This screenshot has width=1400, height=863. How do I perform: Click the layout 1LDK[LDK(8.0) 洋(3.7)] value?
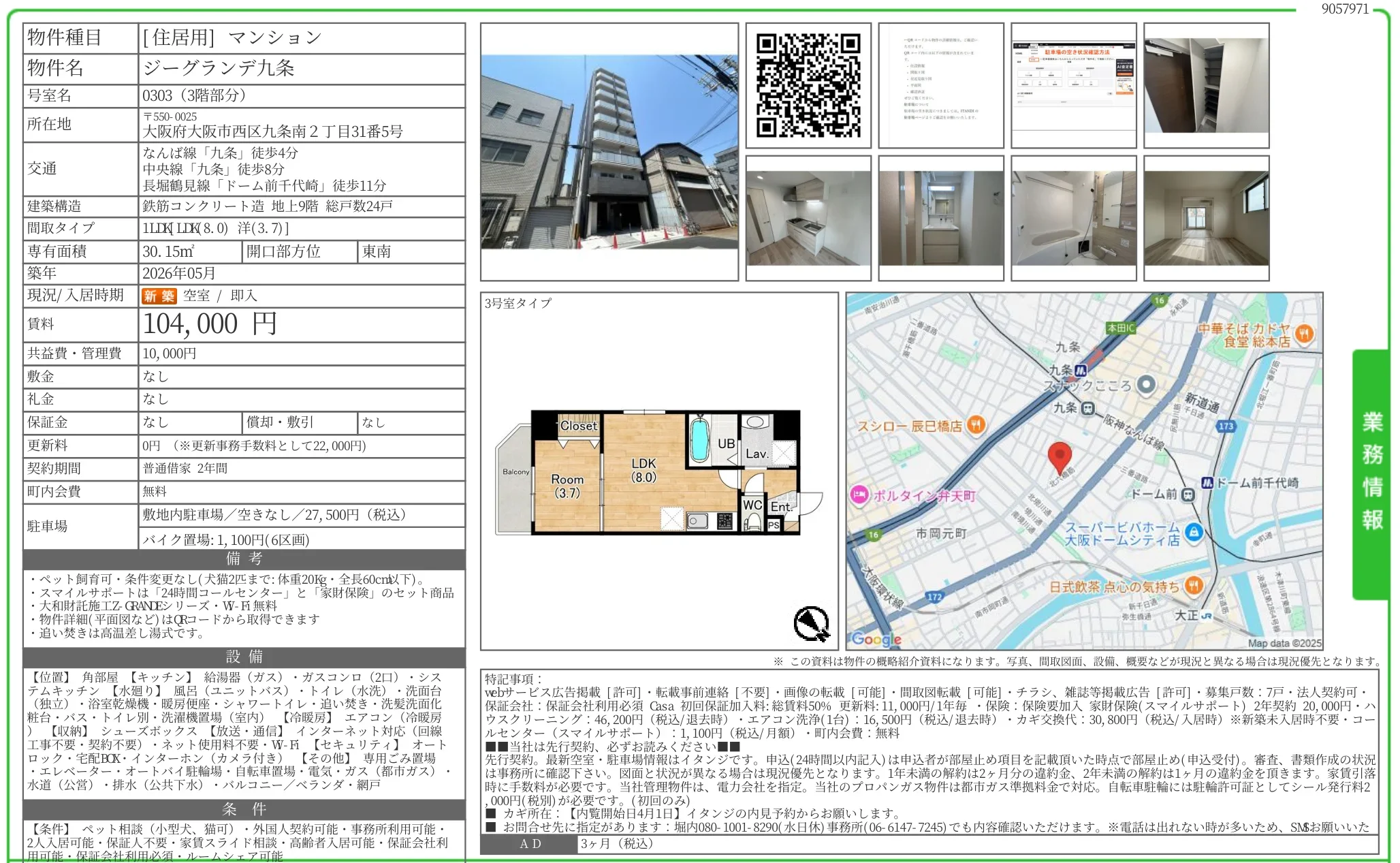216,228
